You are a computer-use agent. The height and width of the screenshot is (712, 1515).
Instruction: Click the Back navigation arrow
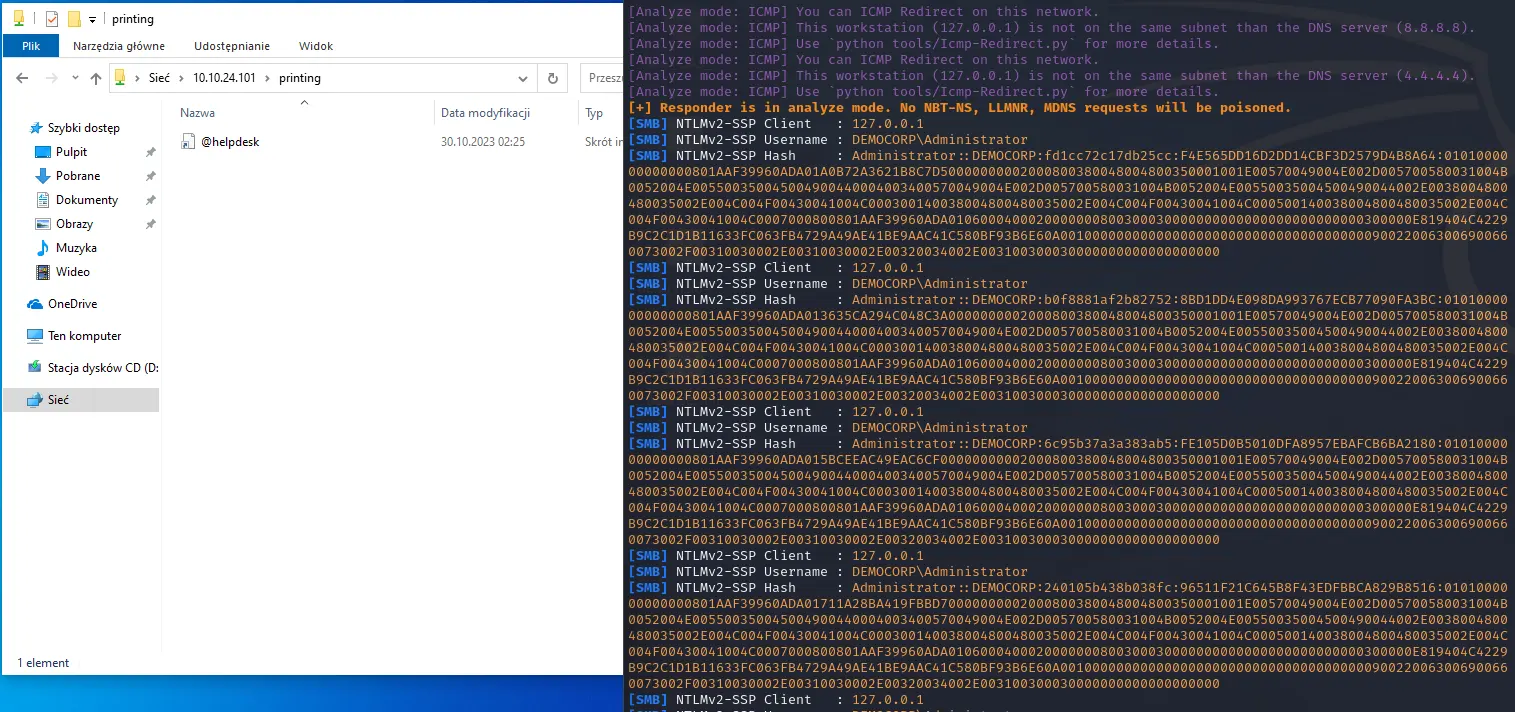click(x=23, y=78)
